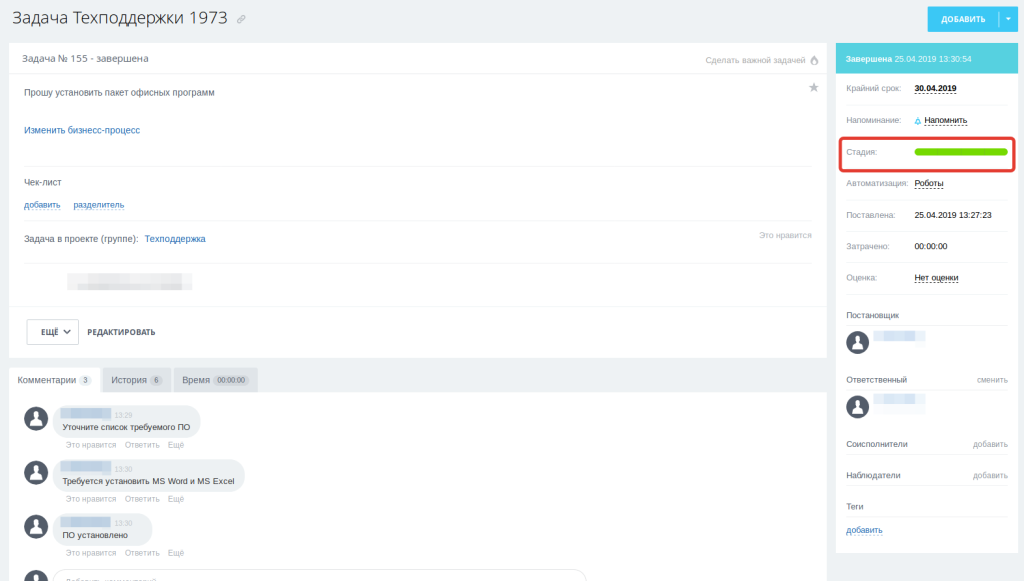The image size is (1024, 581).
Task: Click 'Это нравится' under the first comment
Action: 91,445
